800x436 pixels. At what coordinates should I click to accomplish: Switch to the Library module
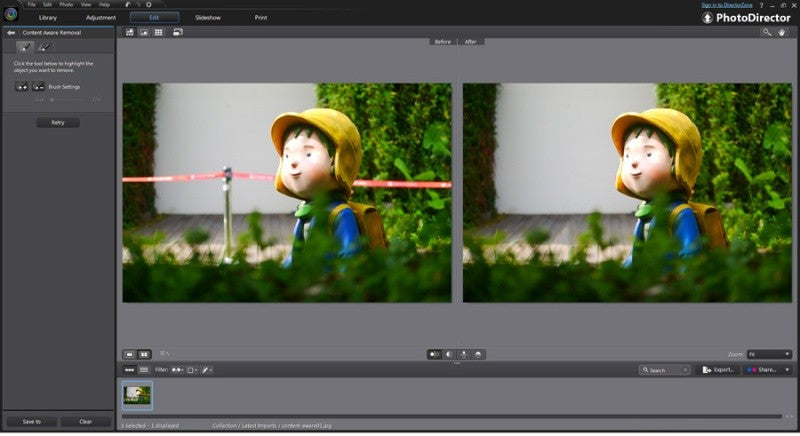coord(48,18)
